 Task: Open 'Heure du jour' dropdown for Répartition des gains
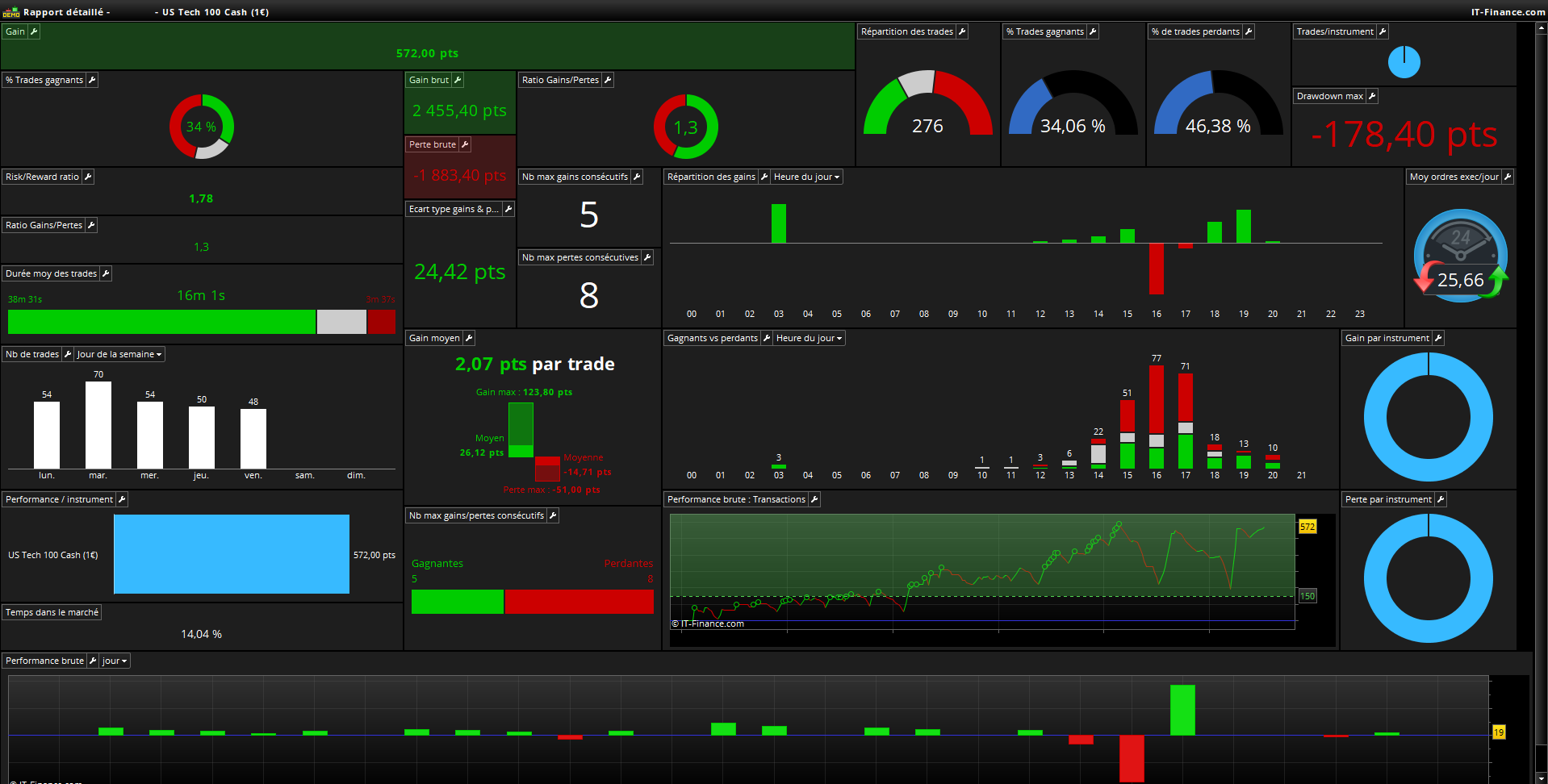[x=807, y=177]
